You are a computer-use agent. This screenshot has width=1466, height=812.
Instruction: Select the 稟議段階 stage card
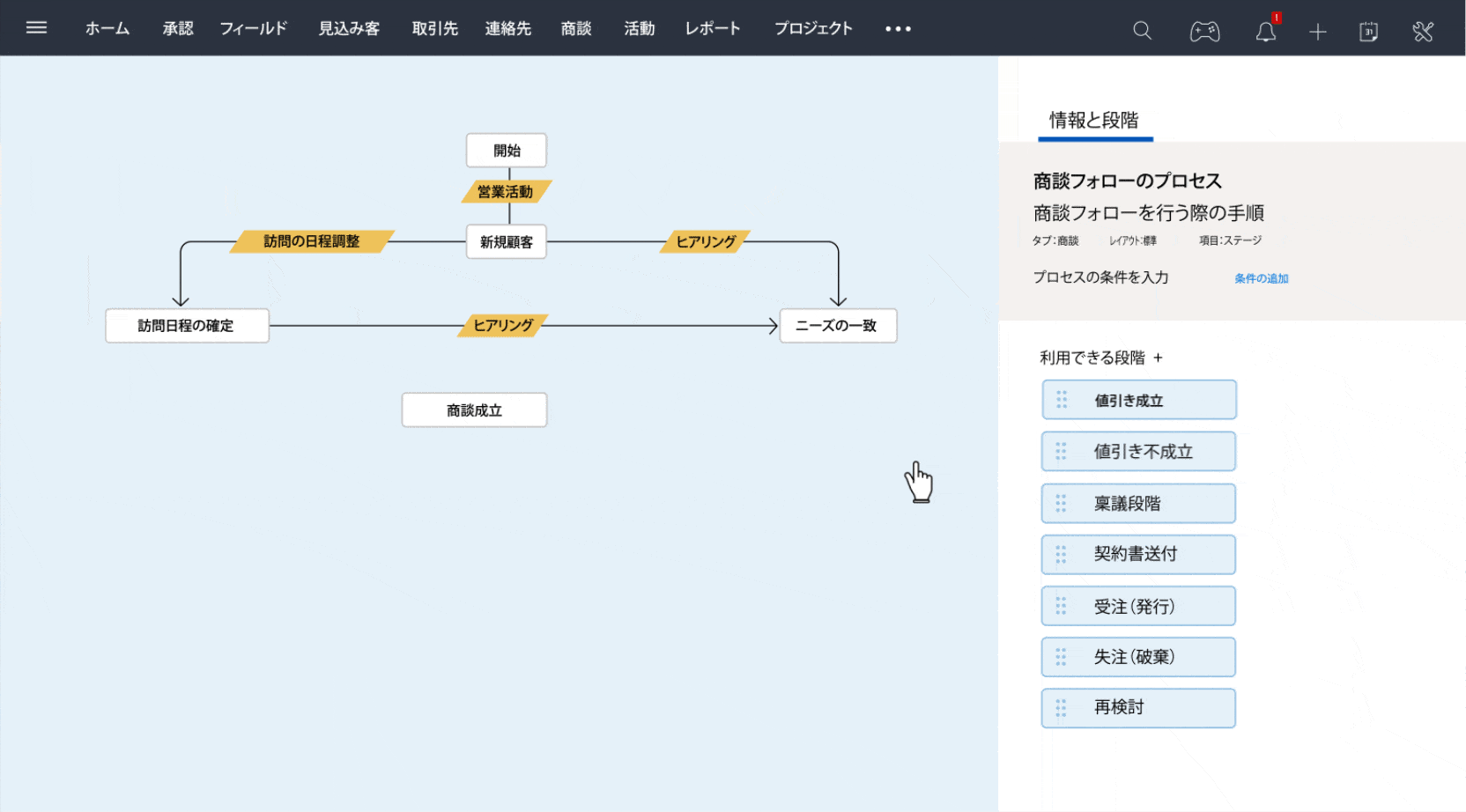coord(1139,503)
